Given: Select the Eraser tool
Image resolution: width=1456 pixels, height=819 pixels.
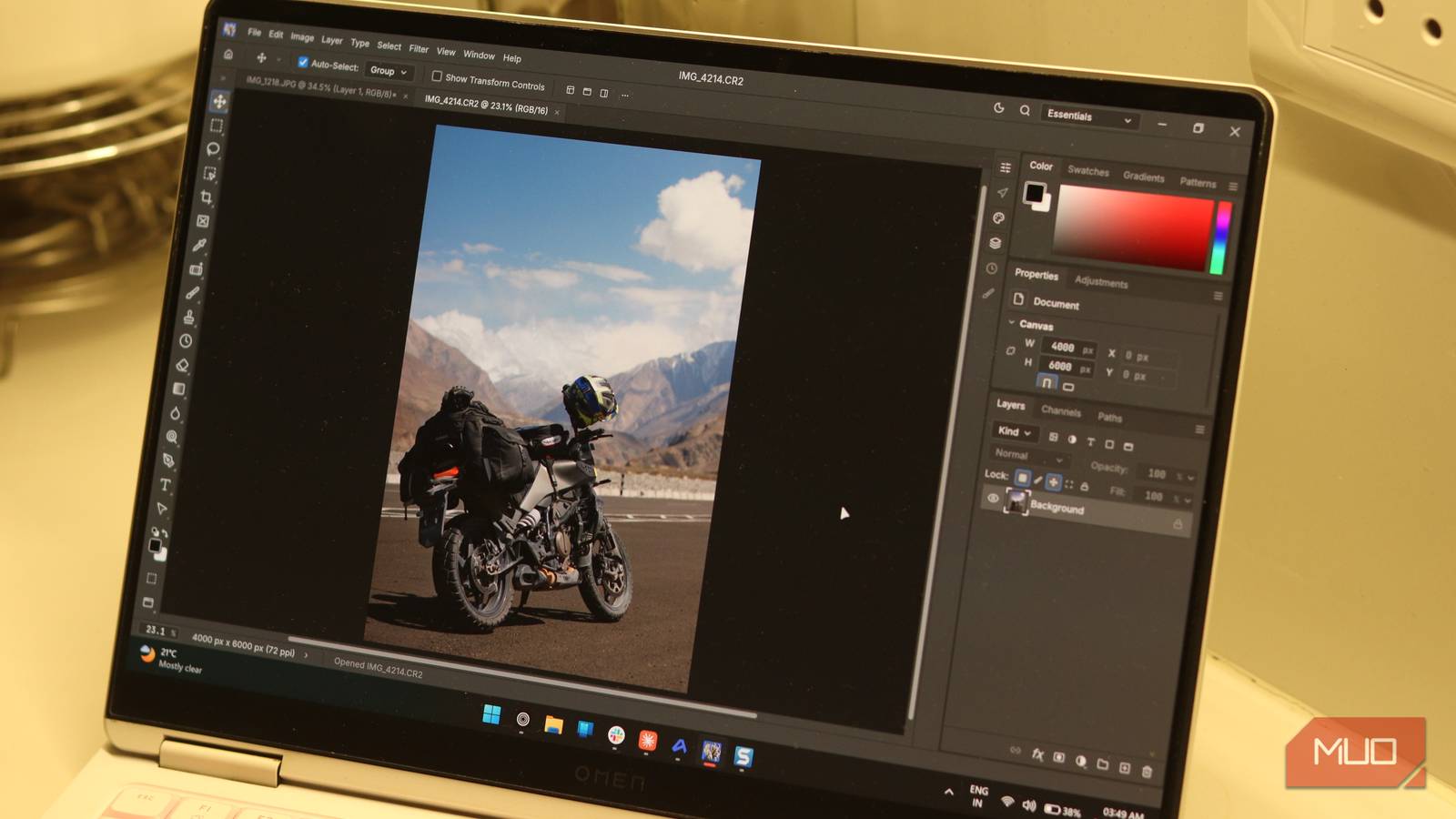Looking at the screenshot, I should point(182,365).
